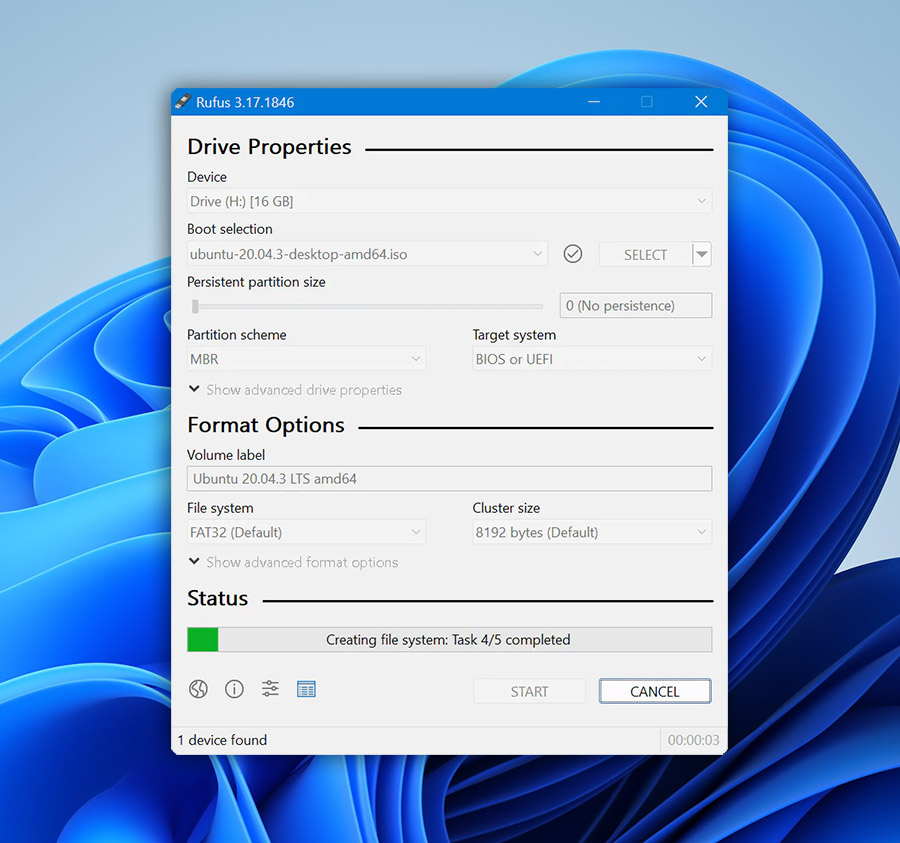Image resolution: width=900 pixels, height=843 pixels.
Task: Click the SELECT button to choose an ISO
Action: coord(643,253)
